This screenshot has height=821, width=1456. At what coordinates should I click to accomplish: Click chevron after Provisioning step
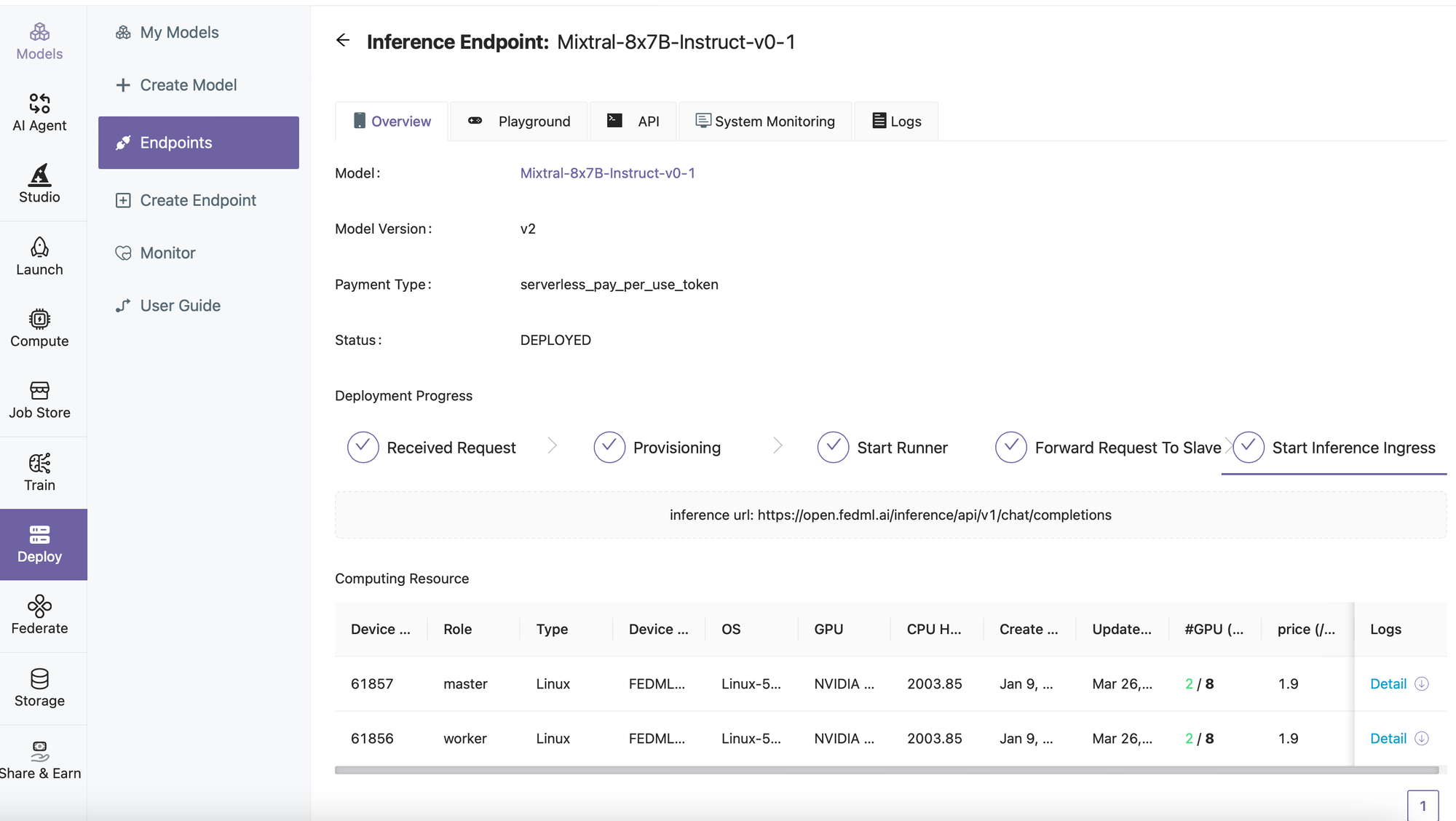point(778,445)
